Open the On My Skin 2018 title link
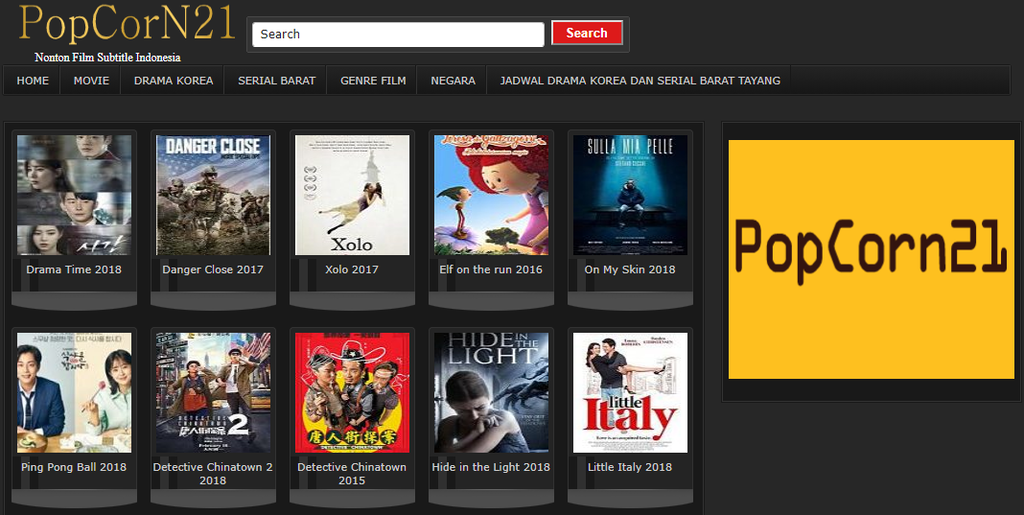 point(630,270)
